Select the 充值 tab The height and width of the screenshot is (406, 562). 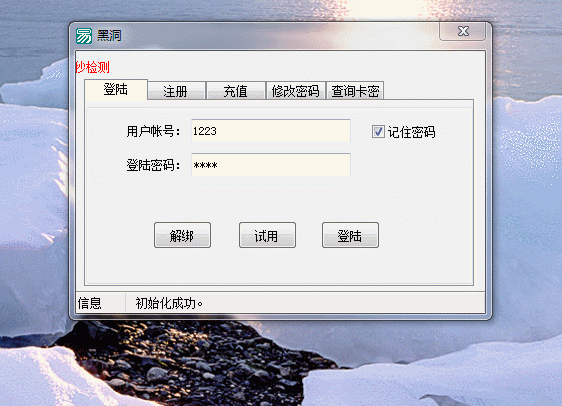pos(236,91)
